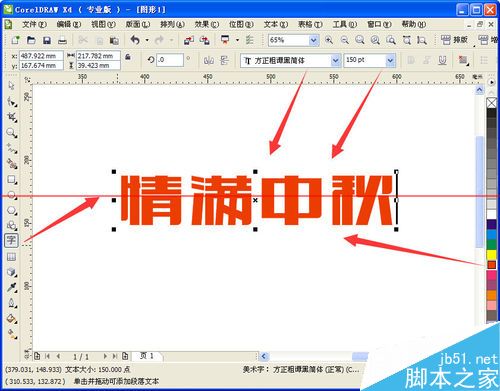Switch to the 页 1 page tab
This screenshot has height=391, width=500.
(x=147, y=356)
